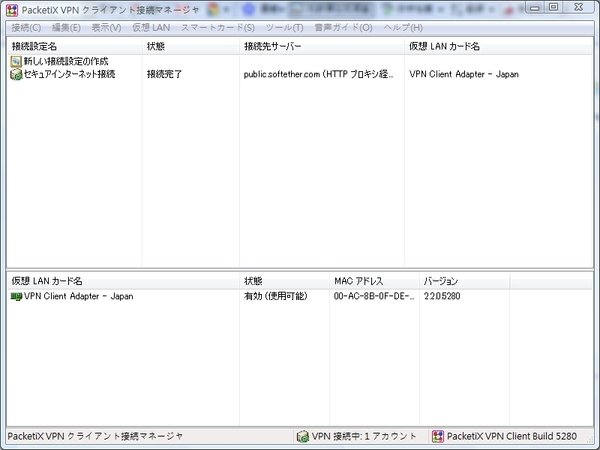
Task: Sort by バージョン column header
Action: click(x=465, y=281)
